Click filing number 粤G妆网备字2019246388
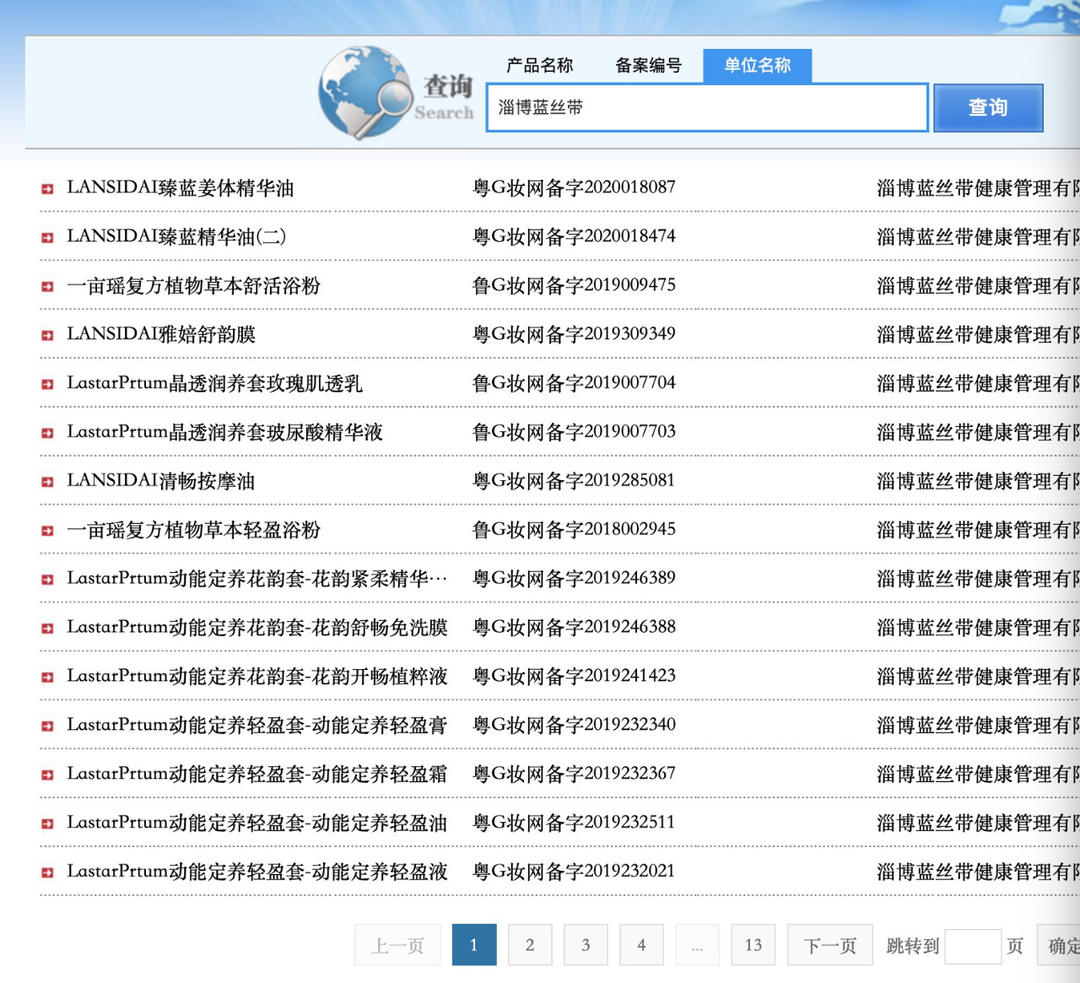 click(574, 628)
